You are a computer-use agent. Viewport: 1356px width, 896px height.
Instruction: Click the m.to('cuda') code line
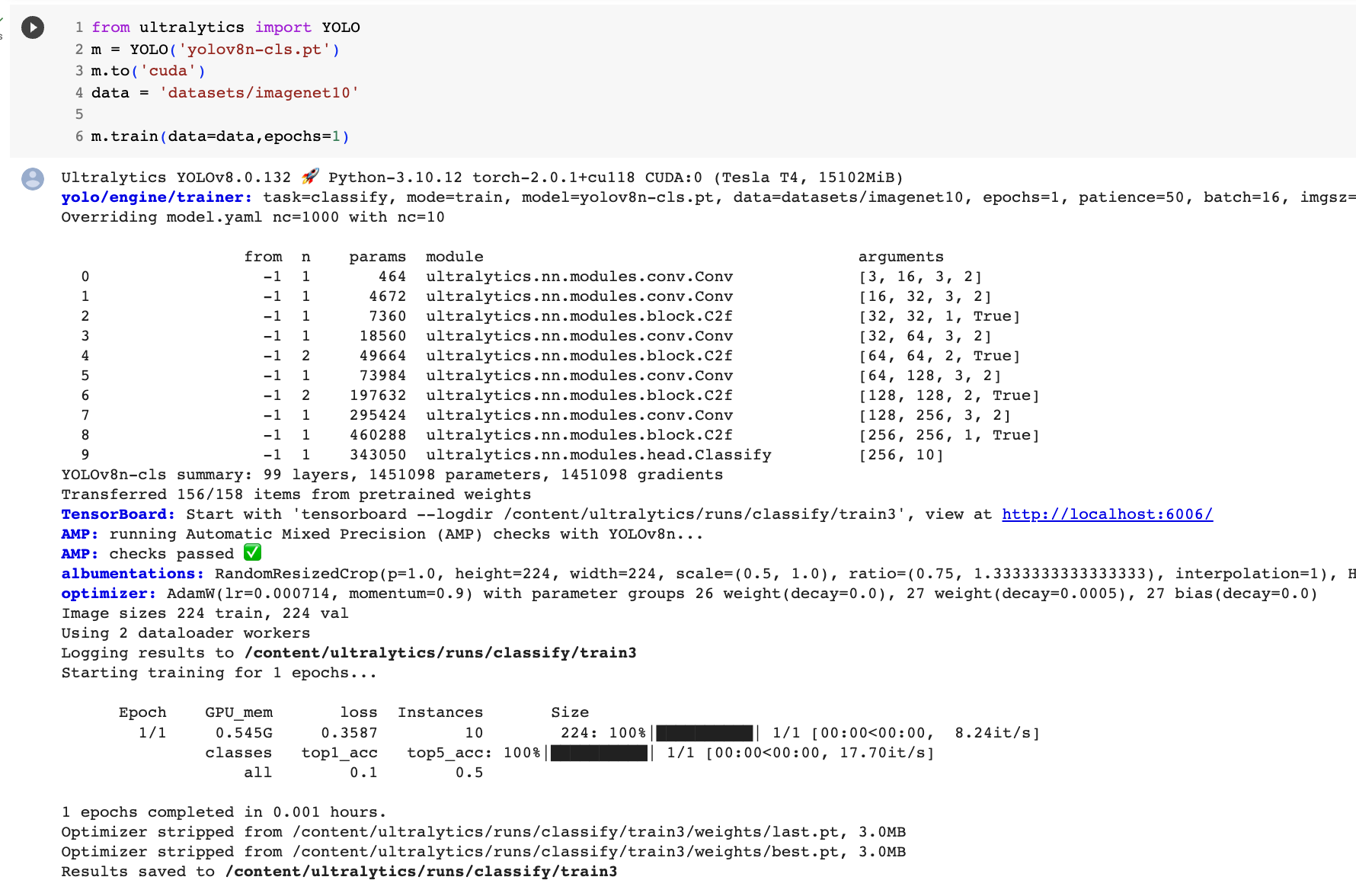tap(149, 71)
